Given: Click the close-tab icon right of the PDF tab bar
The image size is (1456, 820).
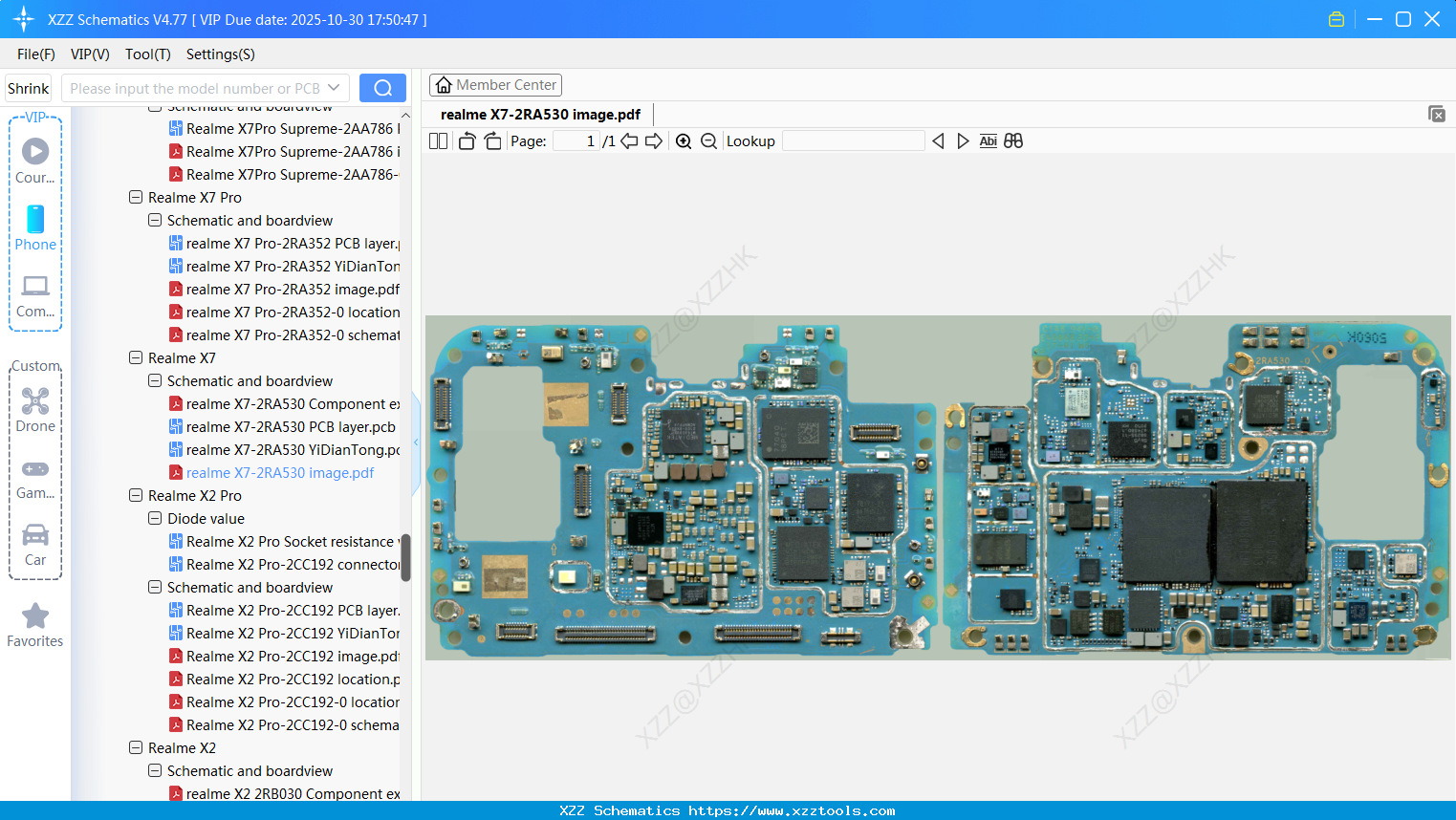Looking at the screenshot, I should [1436, 114].
